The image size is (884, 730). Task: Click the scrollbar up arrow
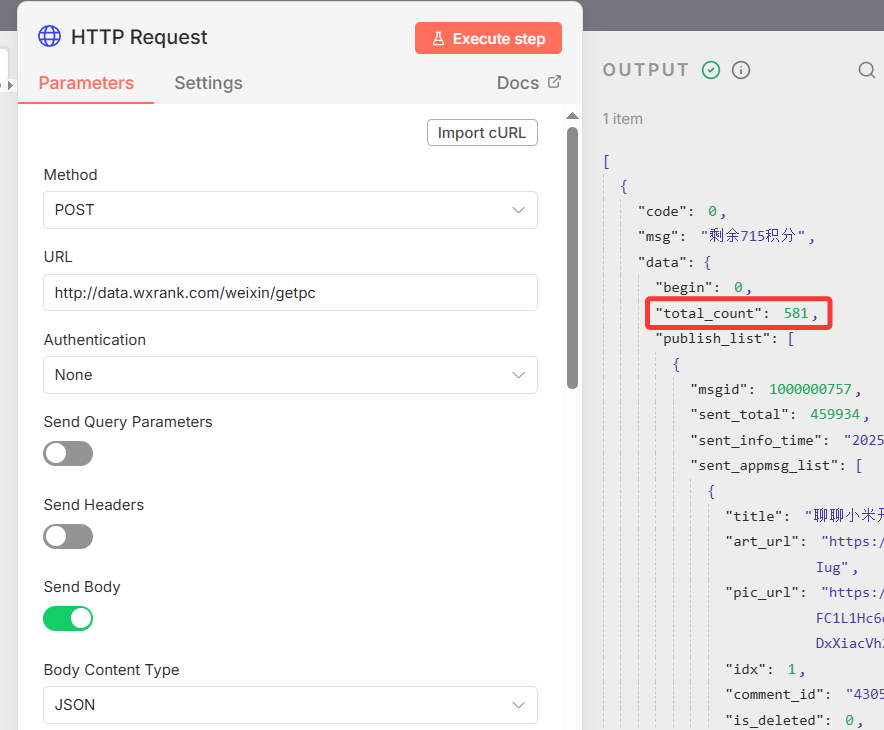pos(572,115)
